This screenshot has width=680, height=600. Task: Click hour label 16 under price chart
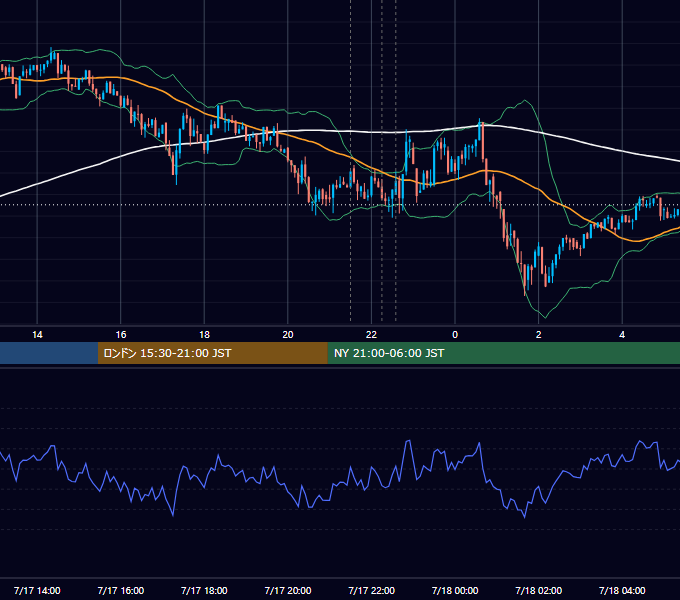pos(121,335)
